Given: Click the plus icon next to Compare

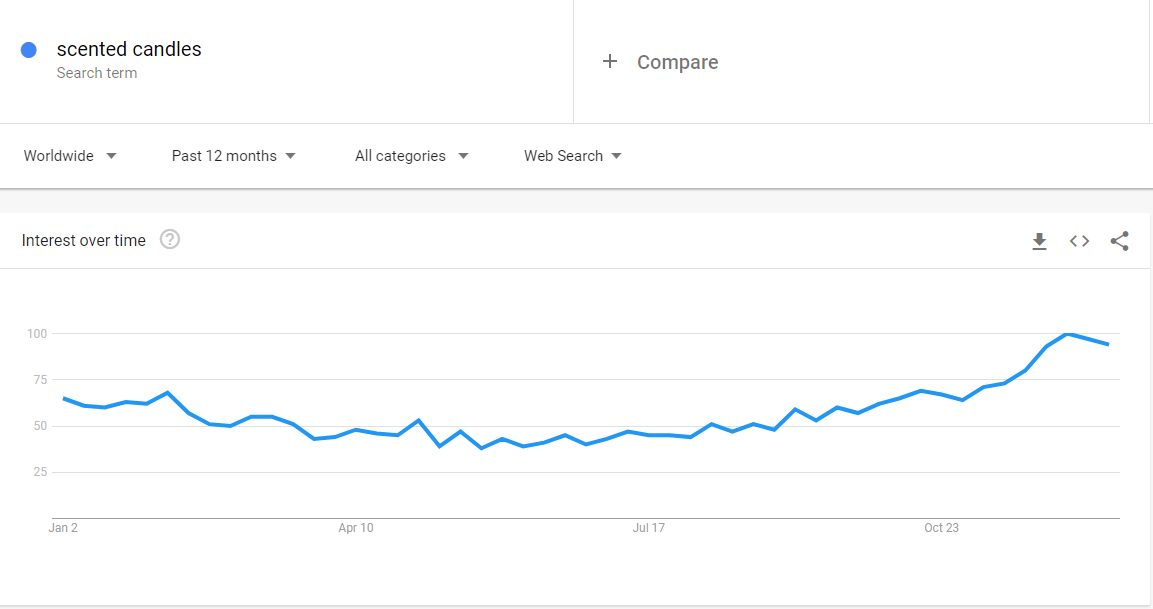Looking at the screenshot, I should coord(610,61).
